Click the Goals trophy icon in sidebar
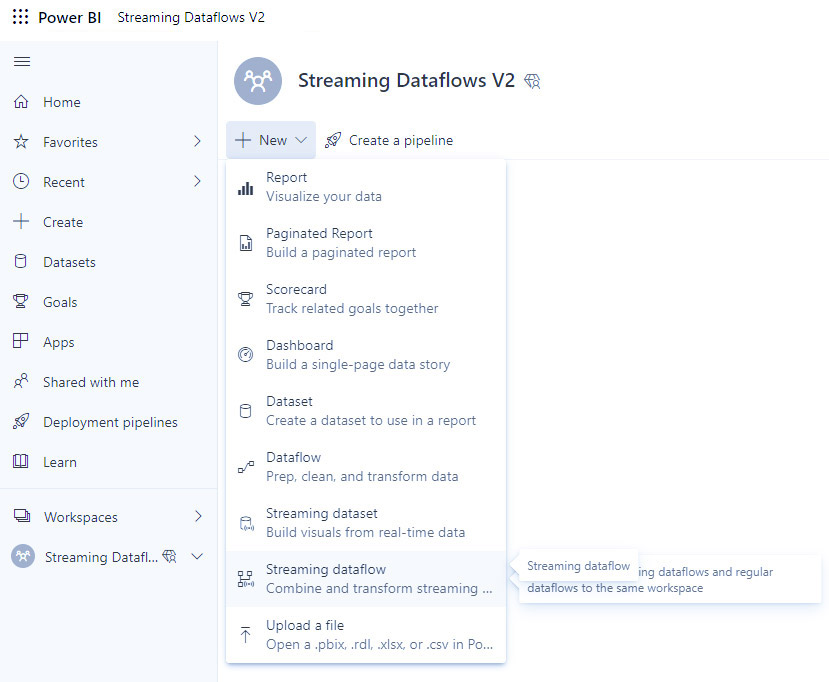 tap(21, 301)
